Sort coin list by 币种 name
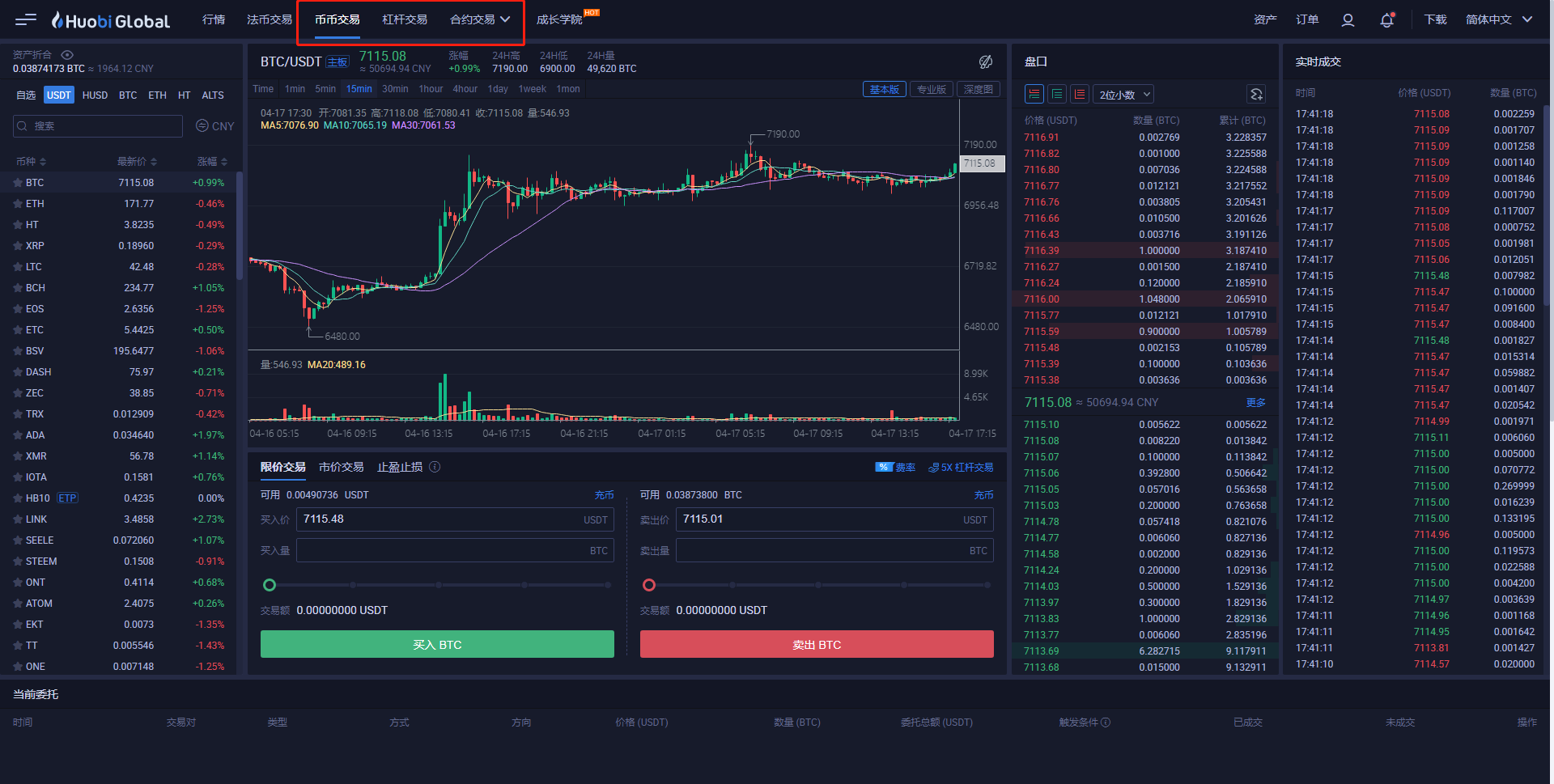Image resolution: width=1554 pixels, height=784 pixels. (x=32, y=162)
